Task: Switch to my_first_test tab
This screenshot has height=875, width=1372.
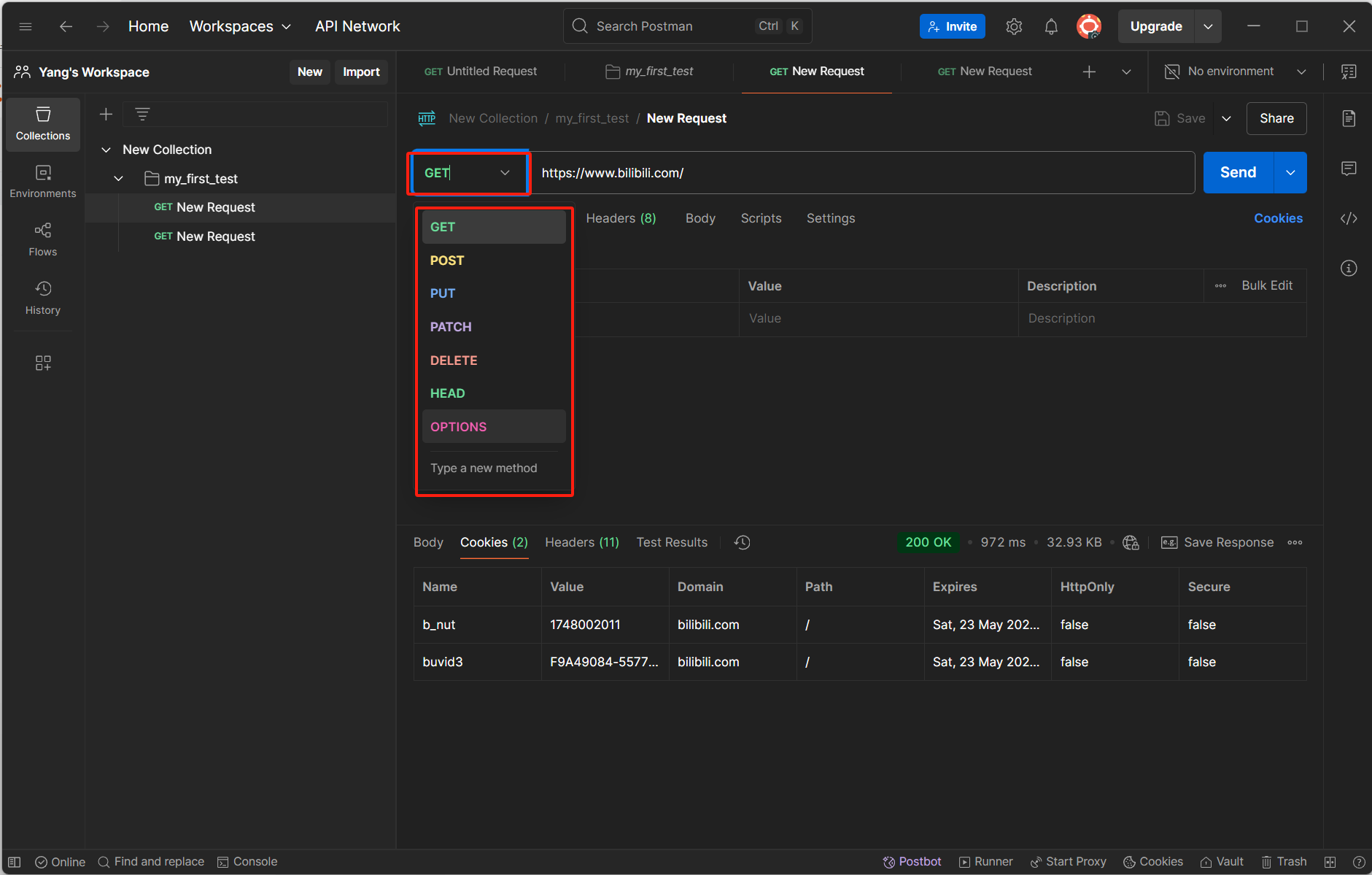Action: click(x=649, y=72)
